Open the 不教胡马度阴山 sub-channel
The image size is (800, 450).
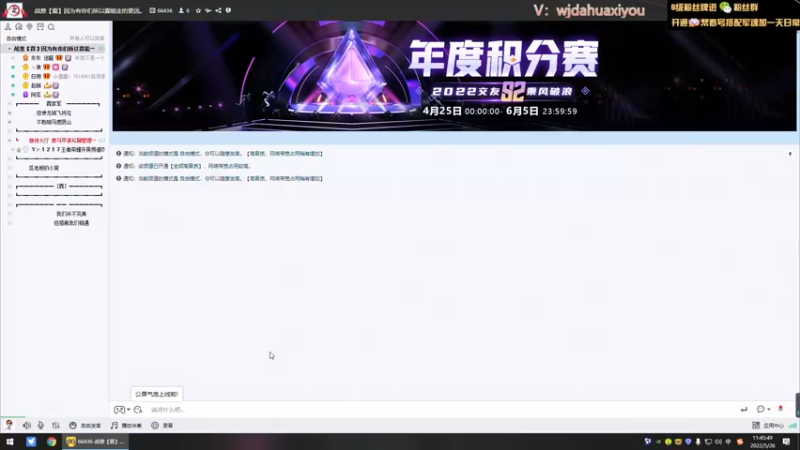click(54, 122)
